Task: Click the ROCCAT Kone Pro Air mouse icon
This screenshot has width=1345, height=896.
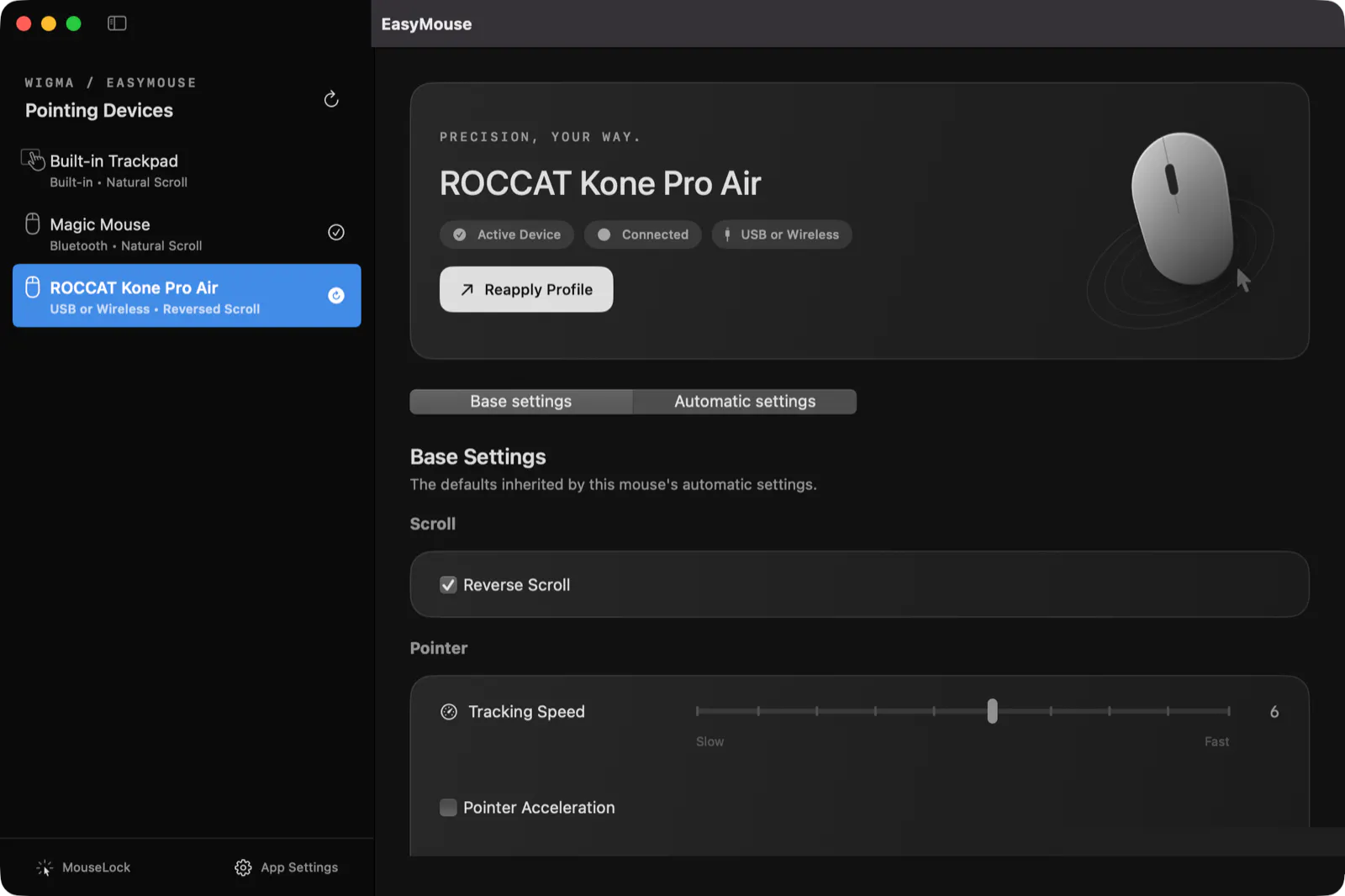Action: tap(33, 287)
